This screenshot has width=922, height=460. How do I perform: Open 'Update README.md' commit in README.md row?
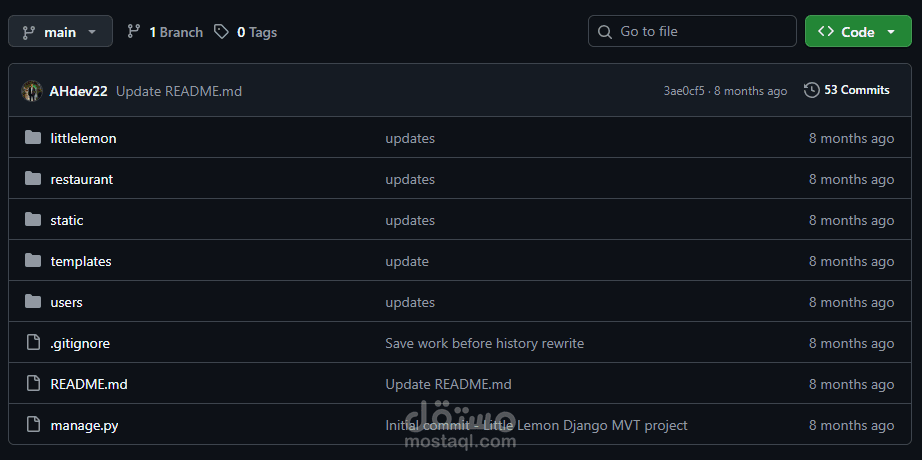click(448, 384)
